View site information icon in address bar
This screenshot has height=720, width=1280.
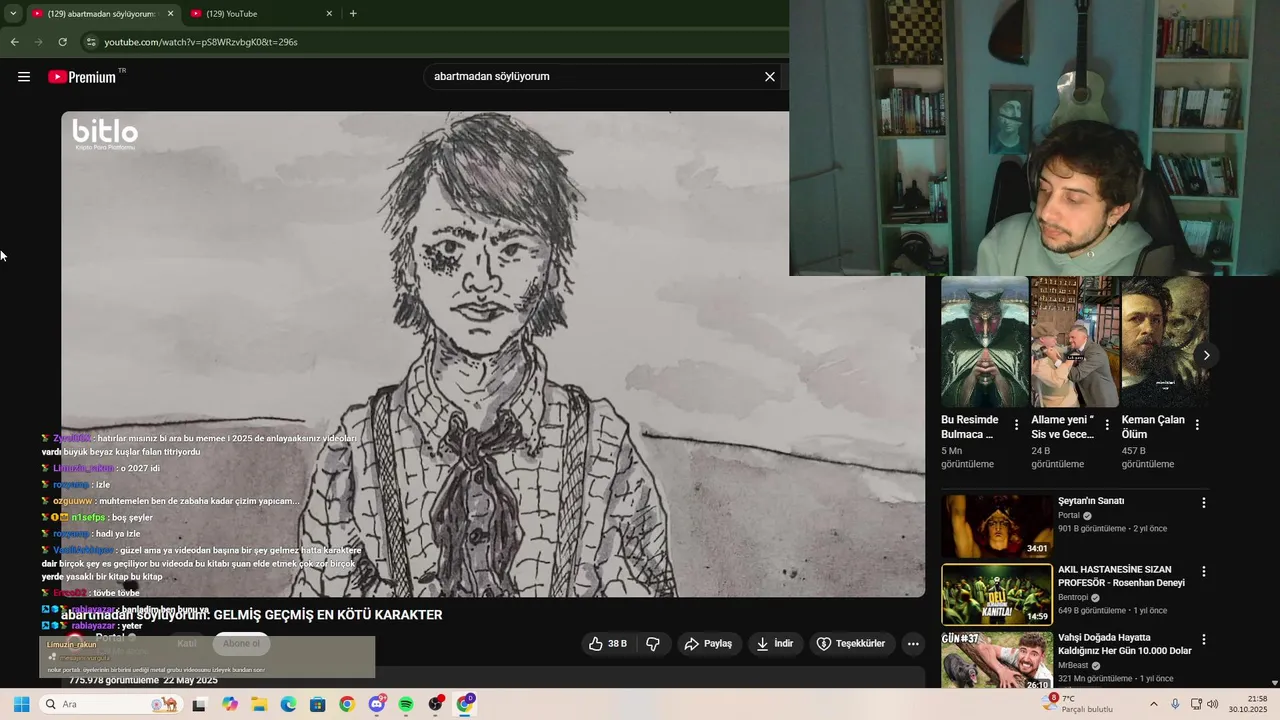pyautogui.click(x=91, y=42)
